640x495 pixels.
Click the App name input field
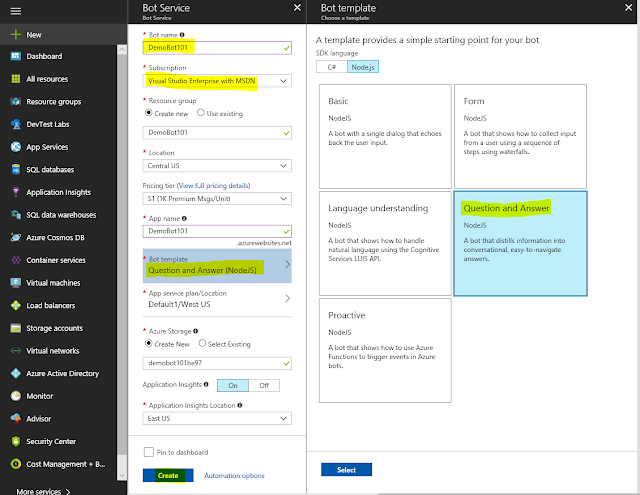[x=217, y=231]
